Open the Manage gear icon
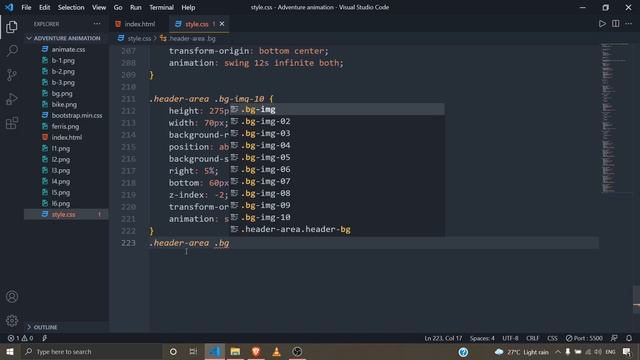 click(12, 321)
